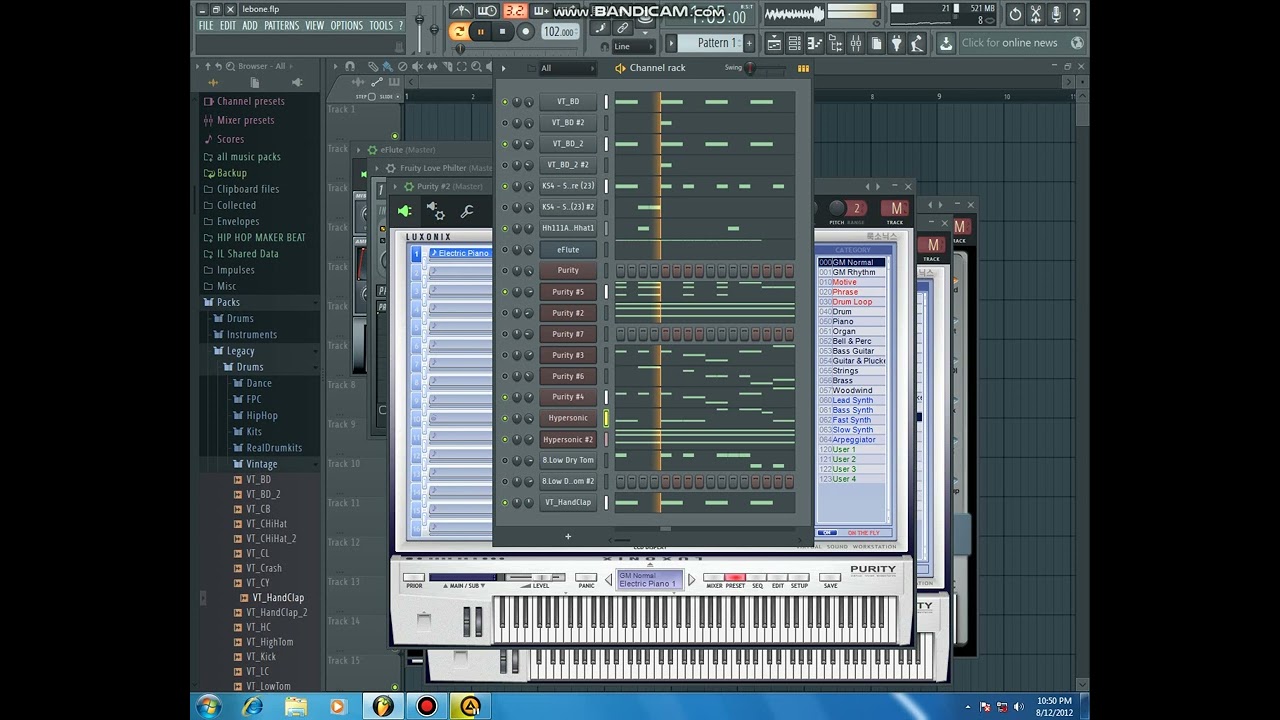Click the Channel rack speaker icon
Screen dimensions: 1280x720
[x=620, y=68]
